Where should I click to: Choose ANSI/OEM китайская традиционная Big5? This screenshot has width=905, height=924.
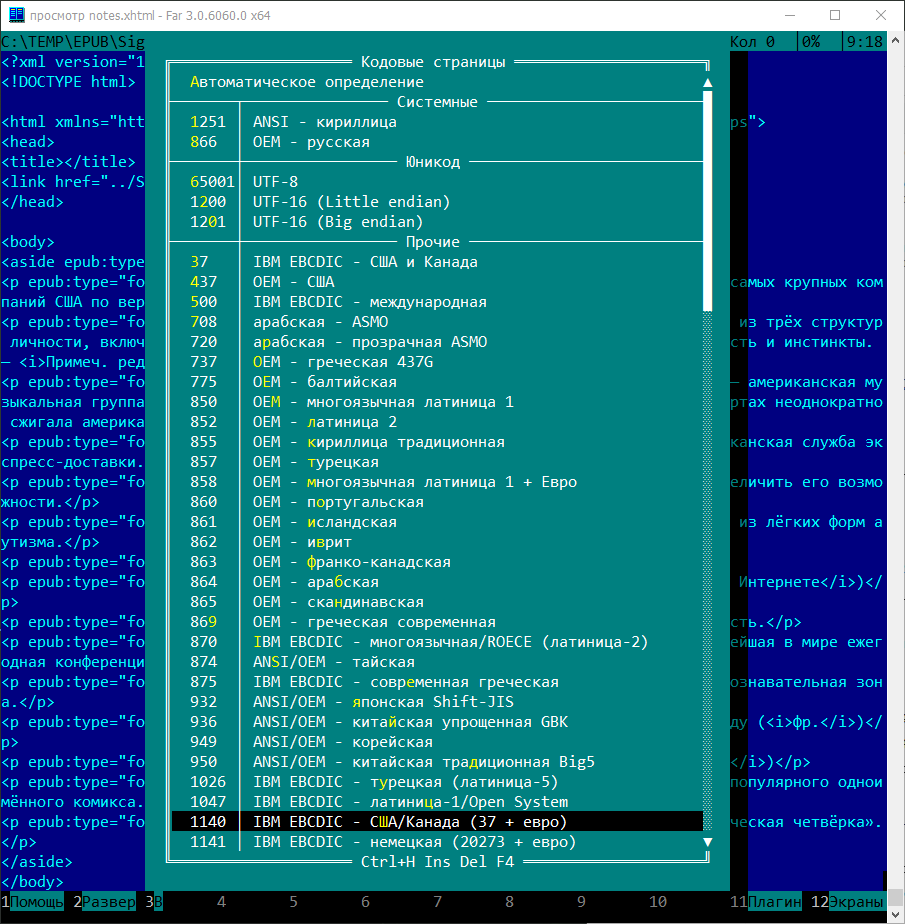click(437, 763)
